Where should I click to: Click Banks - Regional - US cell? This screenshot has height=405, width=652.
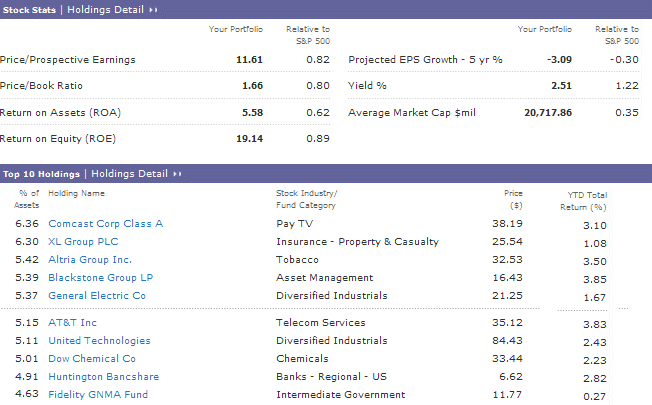click(x=331, y=377)
